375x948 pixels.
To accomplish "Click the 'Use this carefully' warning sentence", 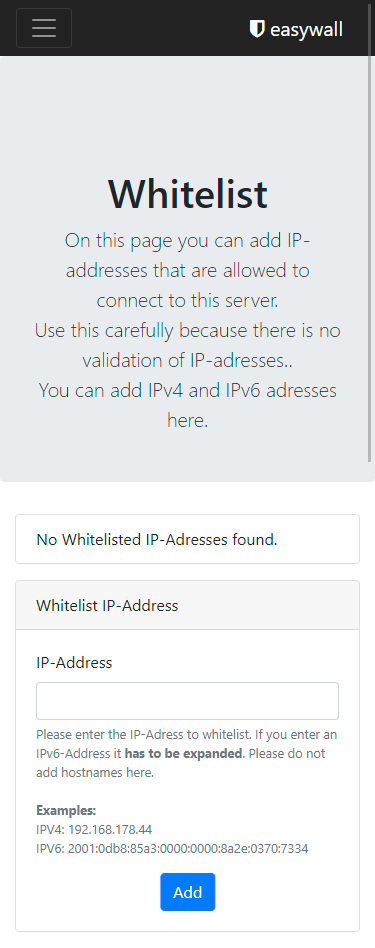I will [188, 345].
